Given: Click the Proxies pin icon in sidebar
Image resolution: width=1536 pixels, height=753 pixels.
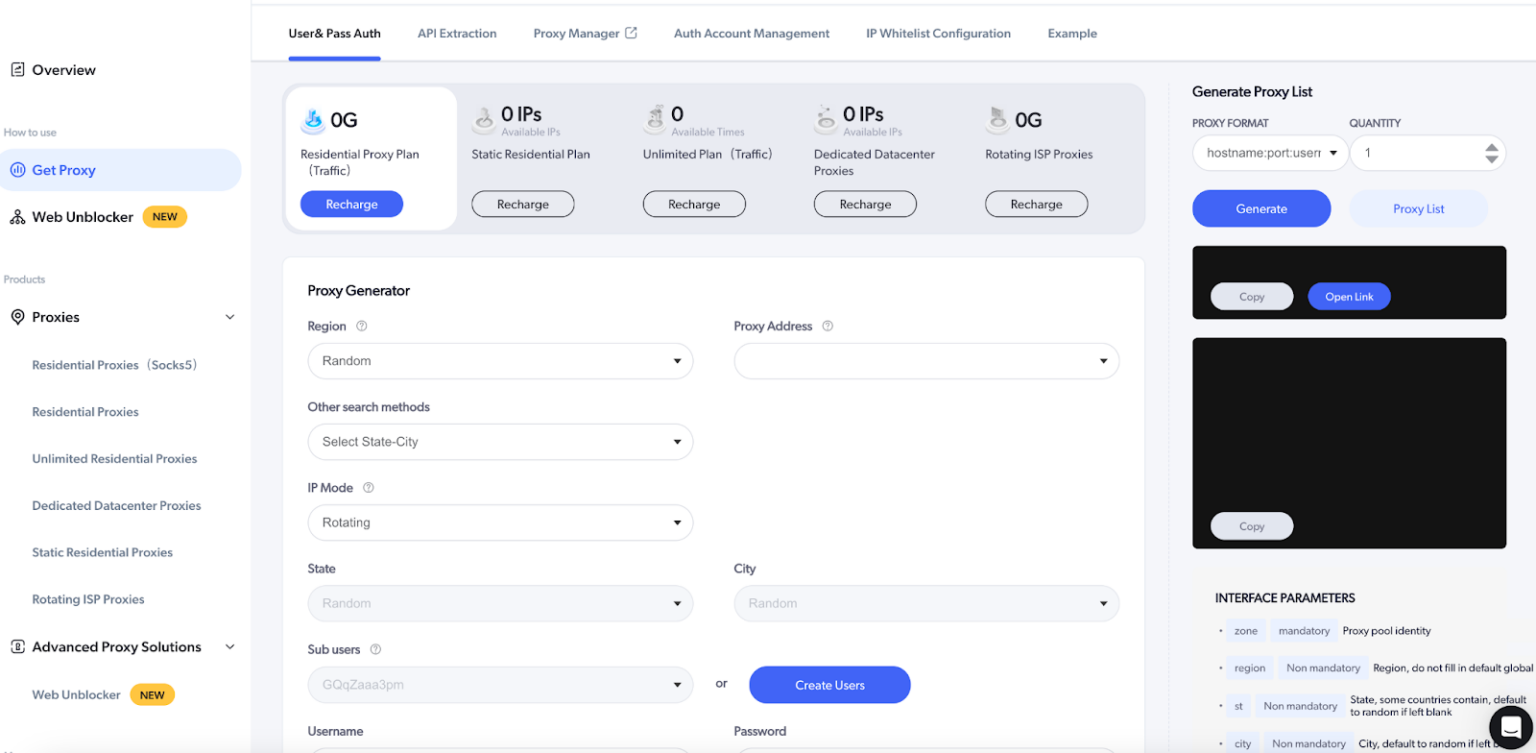Looking at the screenshot, I should 18,317.
